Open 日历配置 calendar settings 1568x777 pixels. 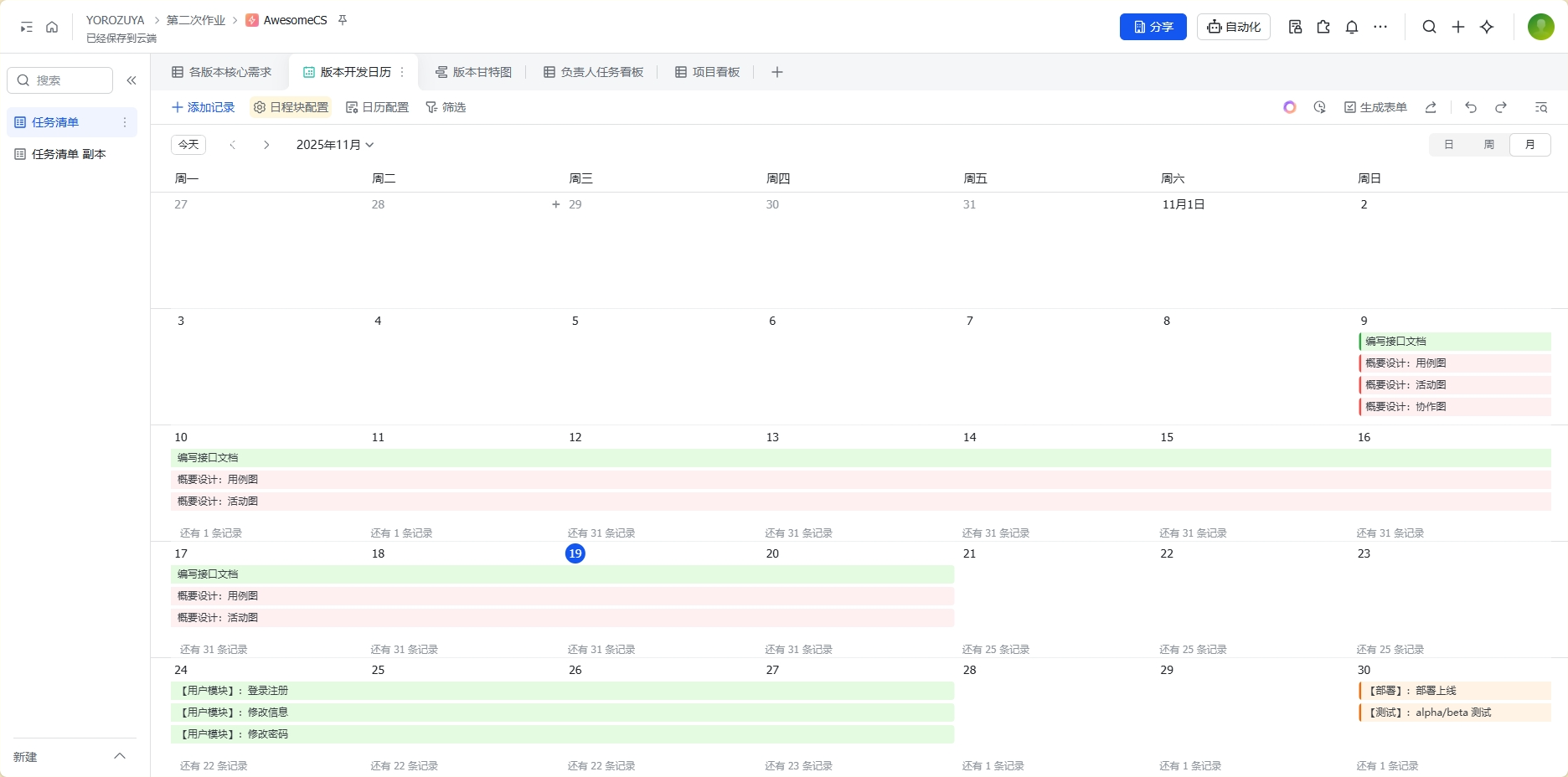(378, 107)
